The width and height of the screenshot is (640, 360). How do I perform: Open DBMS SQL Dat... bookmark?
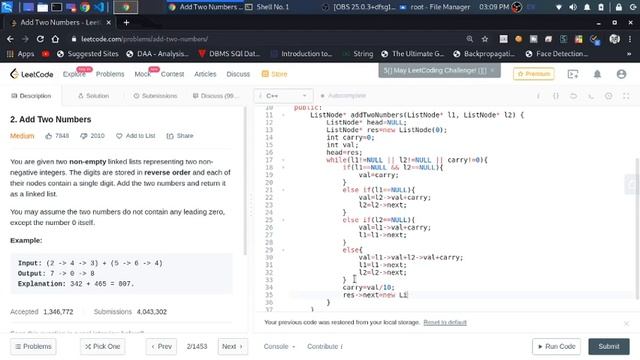click(229, 53)
